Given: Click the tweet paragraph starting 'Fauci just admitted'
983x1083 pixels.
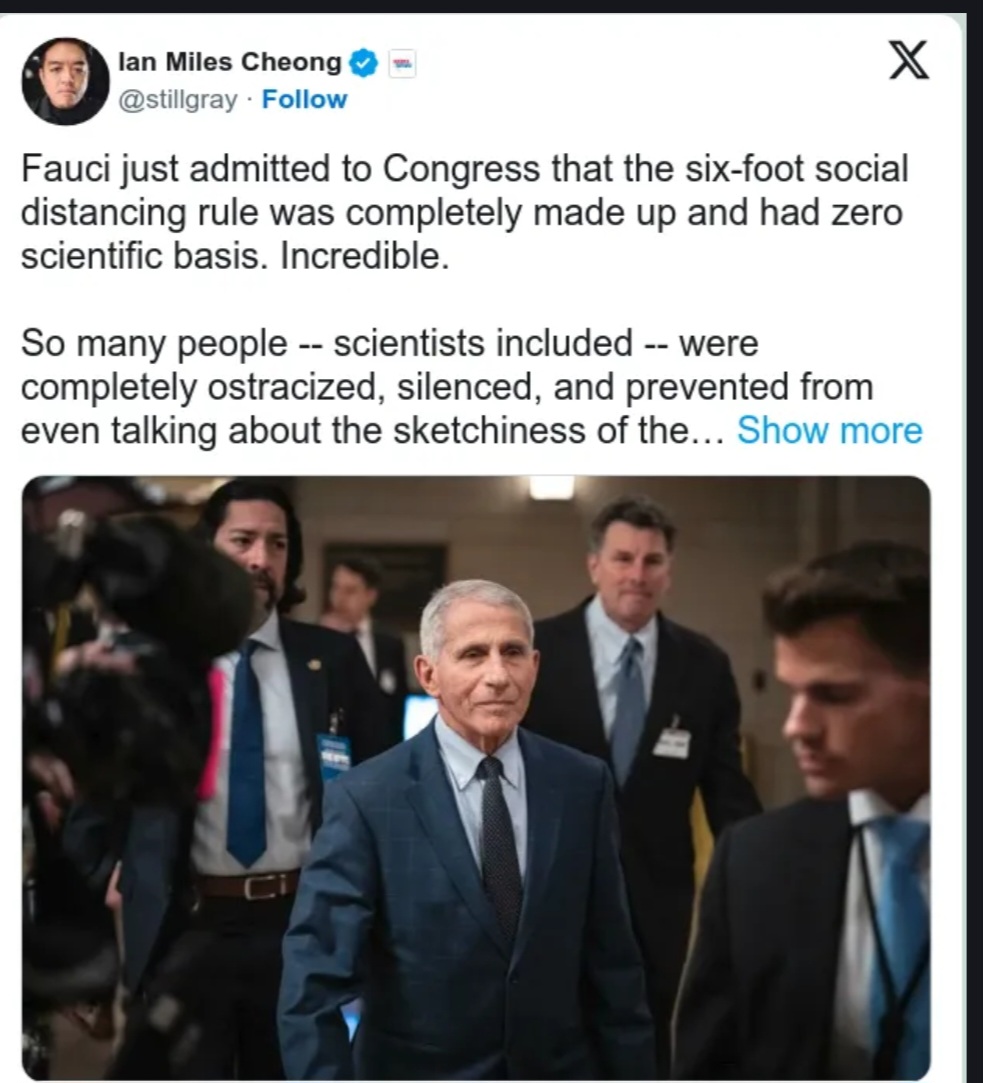Looking at the screenshot, I should [x=464, y=212].
